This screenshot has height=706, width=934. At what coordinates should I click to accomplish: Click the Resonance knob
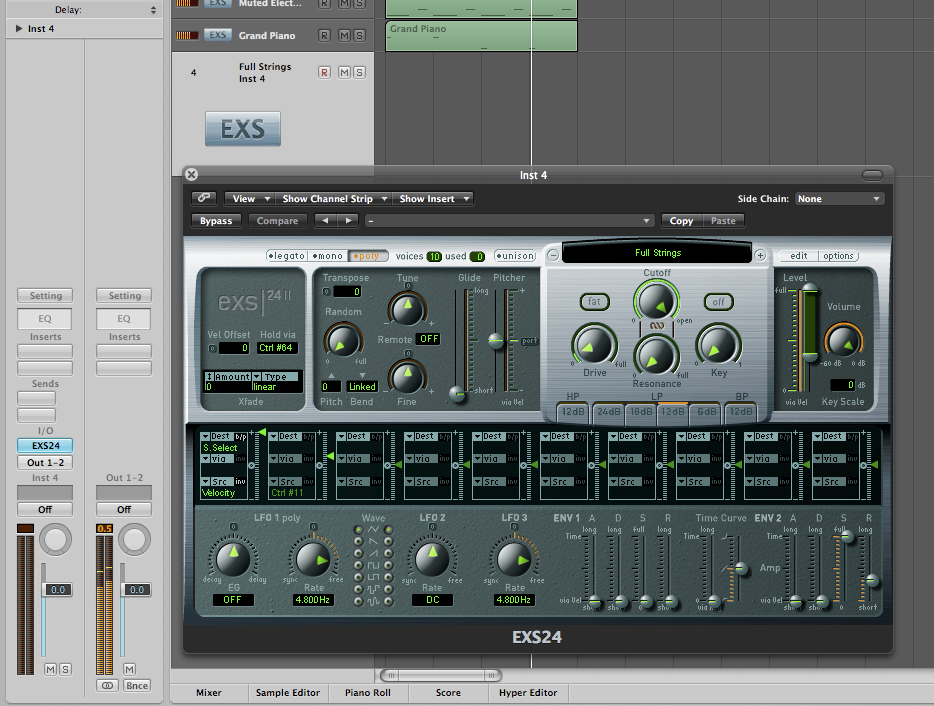coord(656,356)
